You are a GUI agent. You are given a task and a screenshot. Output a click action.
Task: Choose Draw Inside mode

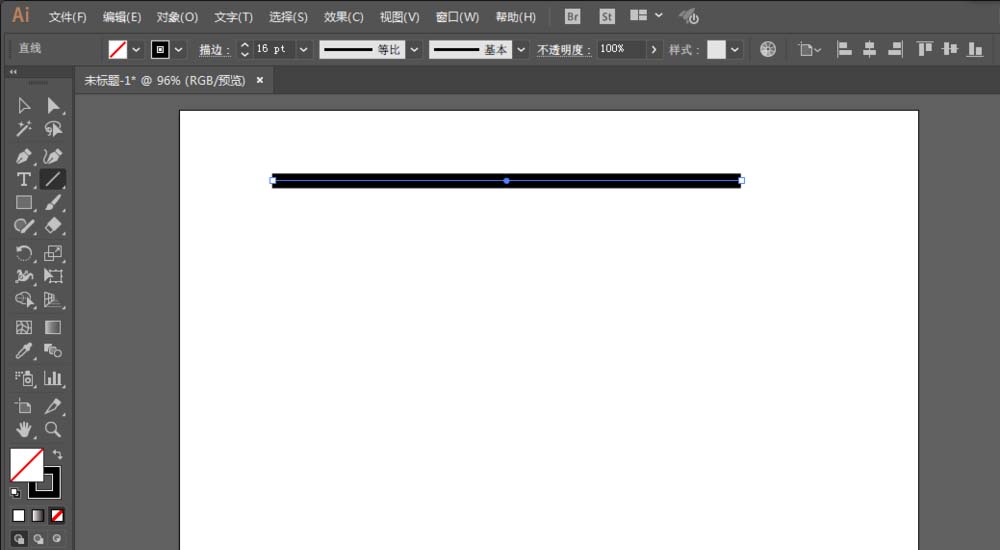57,539
